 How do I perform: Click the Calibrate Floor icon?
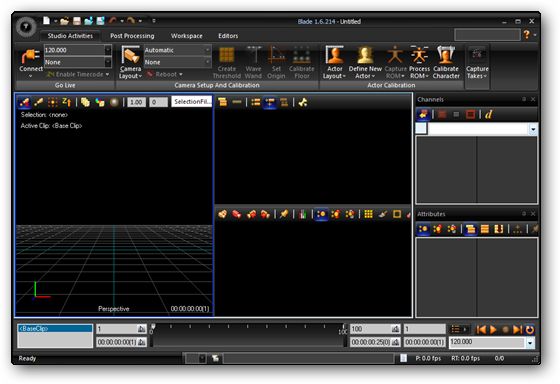302,55
